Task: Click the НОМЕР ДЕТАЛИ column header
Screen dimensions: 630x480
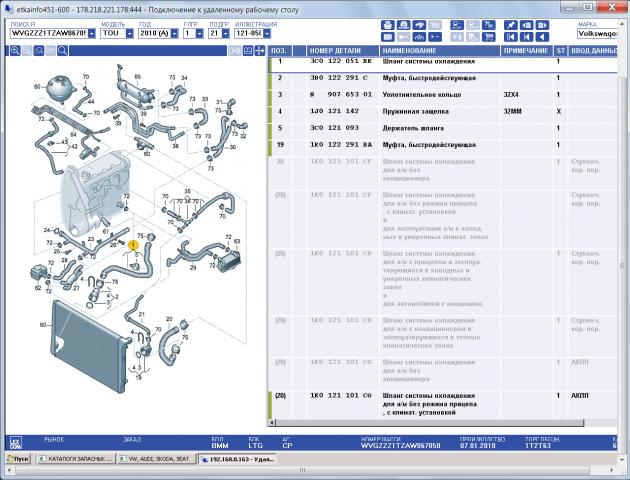Action: [x=343, y=51]
